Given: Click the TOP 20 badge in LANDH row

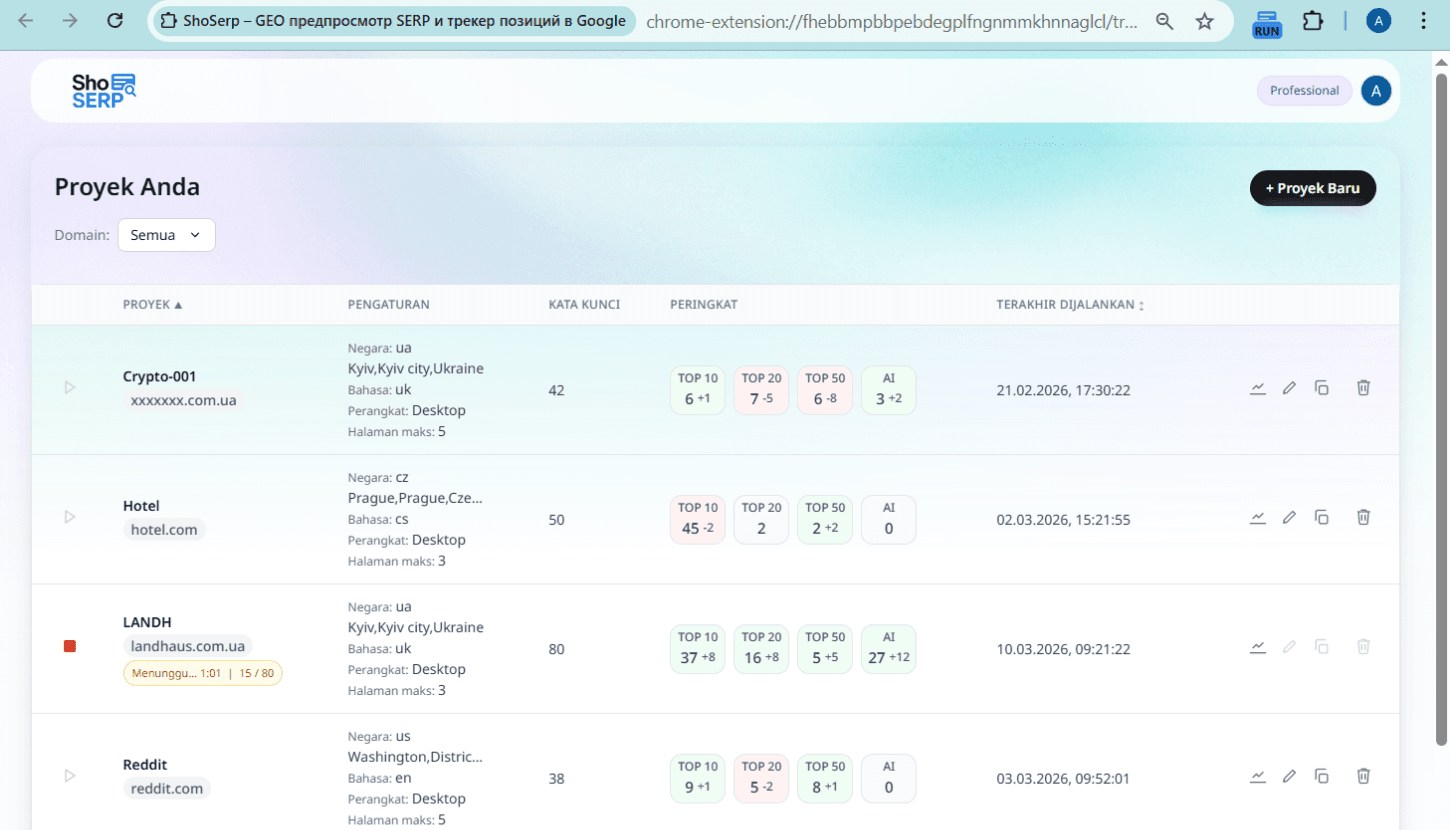Looking at the screenshot, I should click(761, 649).
